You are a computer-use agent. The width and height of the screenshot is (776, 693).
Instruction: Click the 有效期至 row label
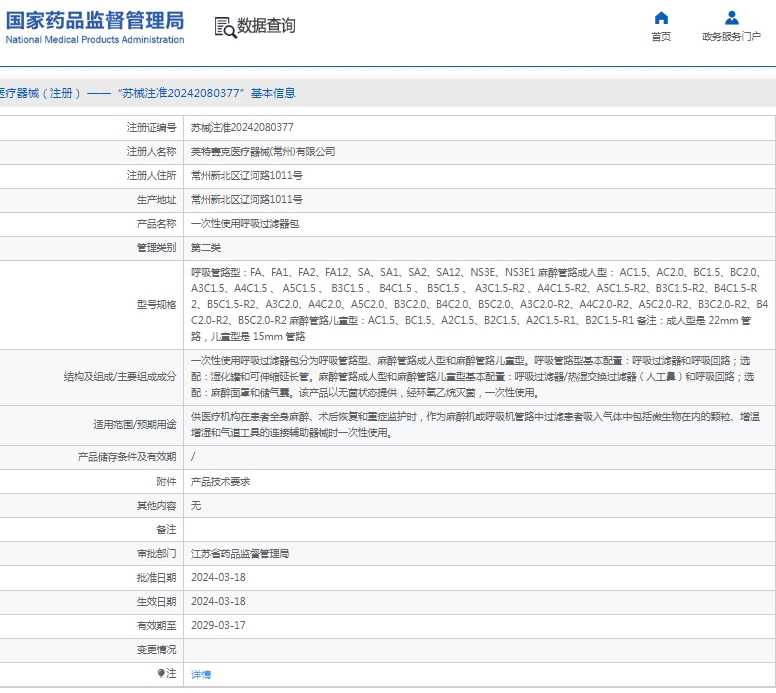156,625
